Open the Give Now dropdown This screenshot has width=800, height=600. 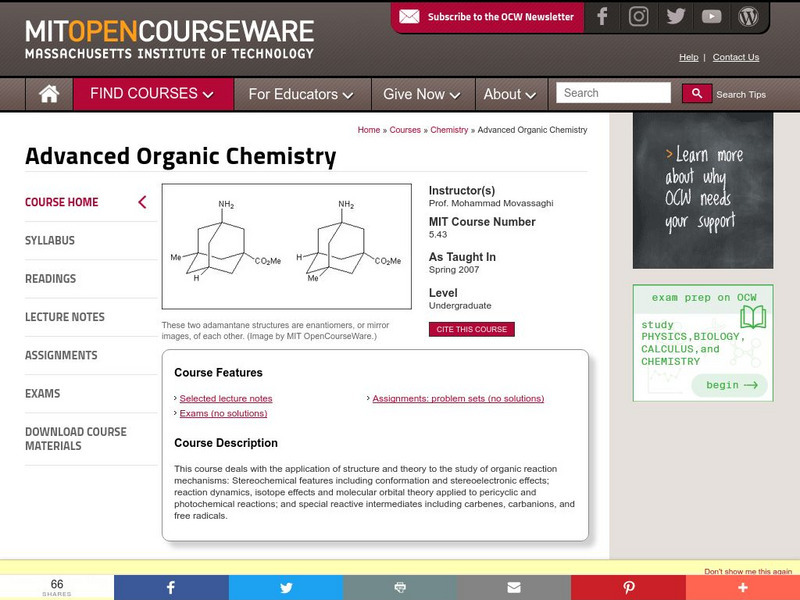pyautogui.click(x=423, y=94)
